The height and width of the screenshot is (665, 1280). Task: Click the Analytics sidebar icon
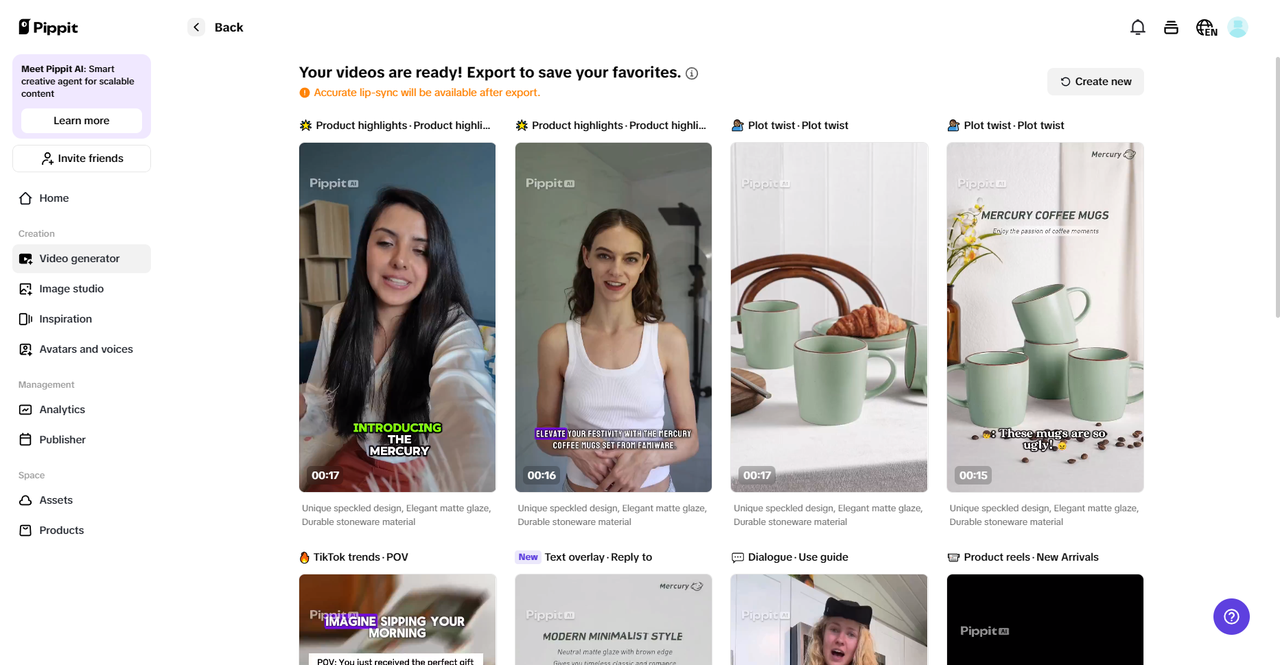point(26,409)
